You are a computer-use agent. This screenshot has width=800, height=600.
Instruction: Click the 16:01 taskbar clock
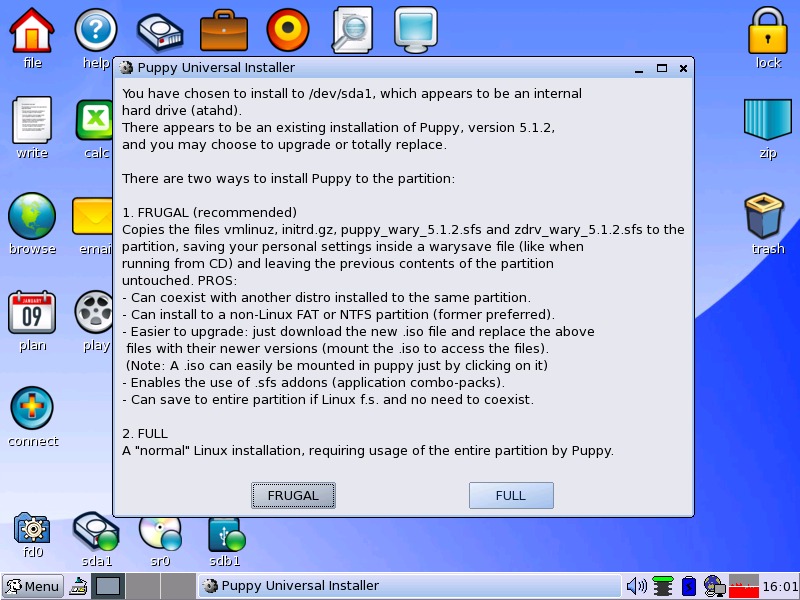[x=780, y=586]
